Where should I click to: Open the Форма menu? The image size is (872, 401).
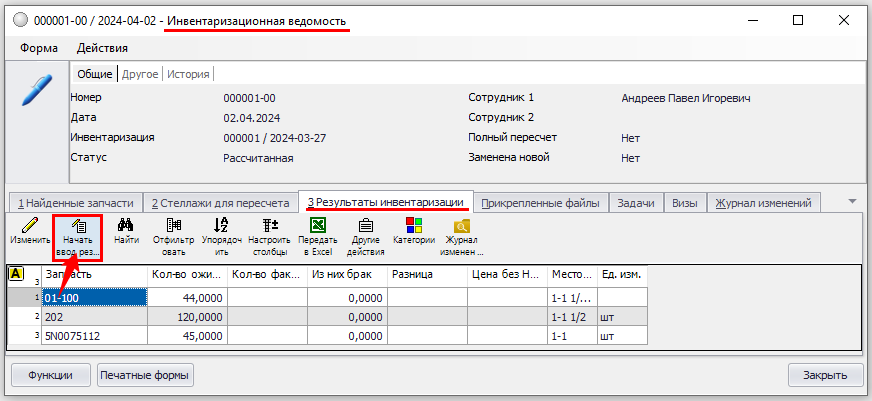pos(38,47)
